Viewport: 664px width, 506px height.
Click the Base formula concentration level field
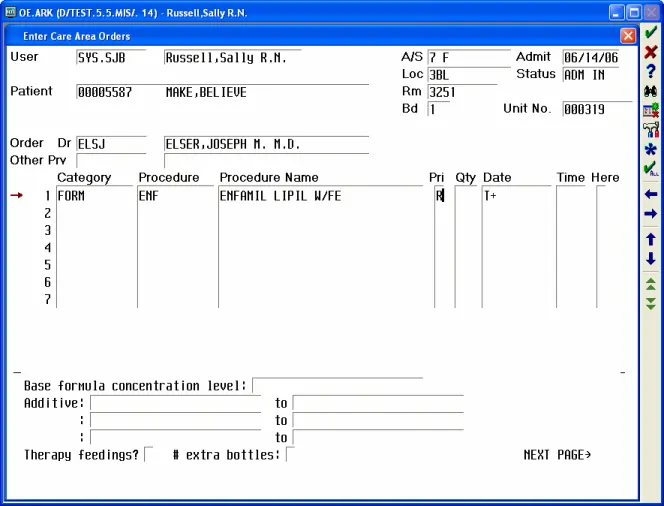tap(338, 385)
